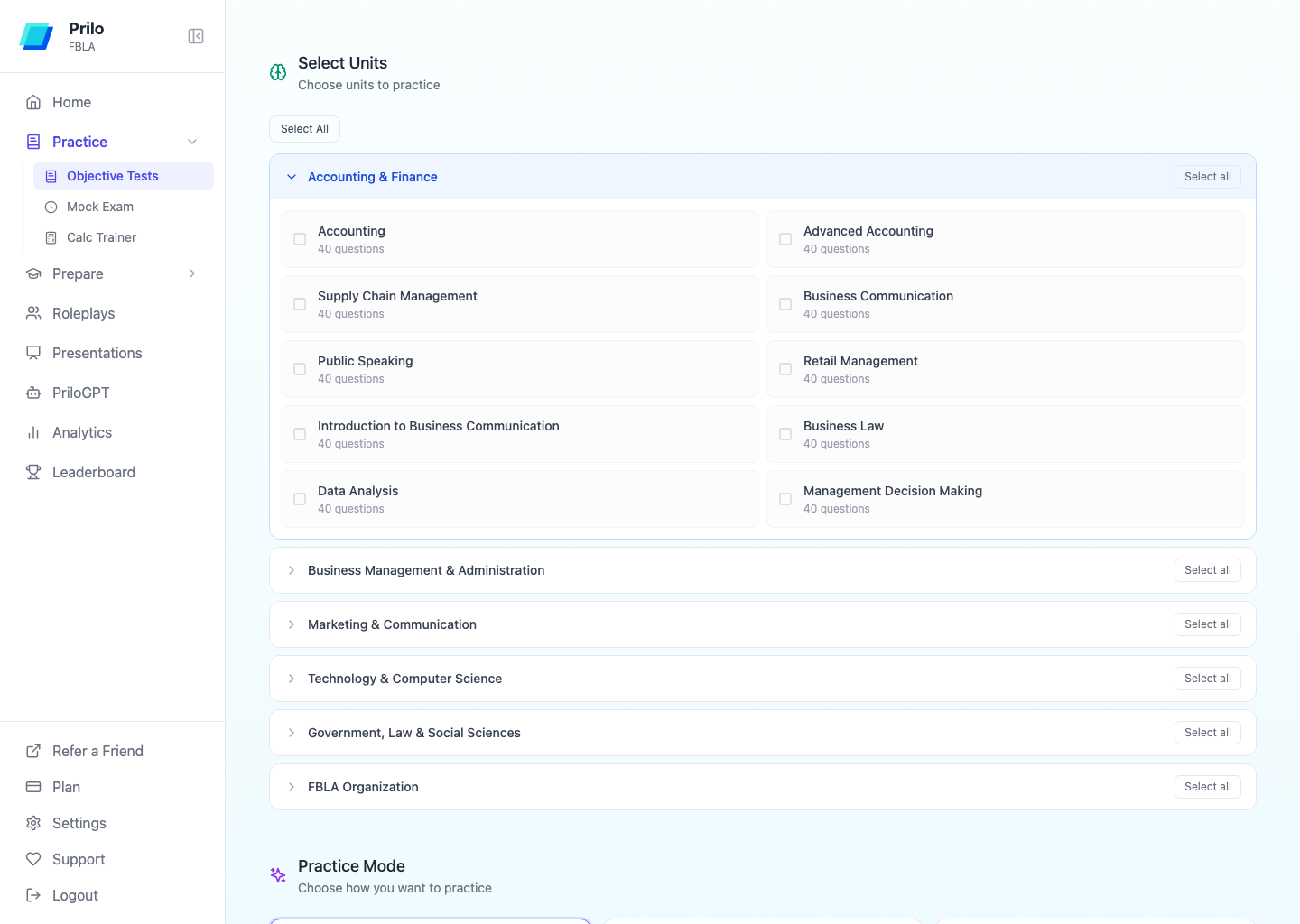Viewport: 1300px width, 924px height.
Task: Check the Advanced Accounting checkbox
Action: (785, 239)
